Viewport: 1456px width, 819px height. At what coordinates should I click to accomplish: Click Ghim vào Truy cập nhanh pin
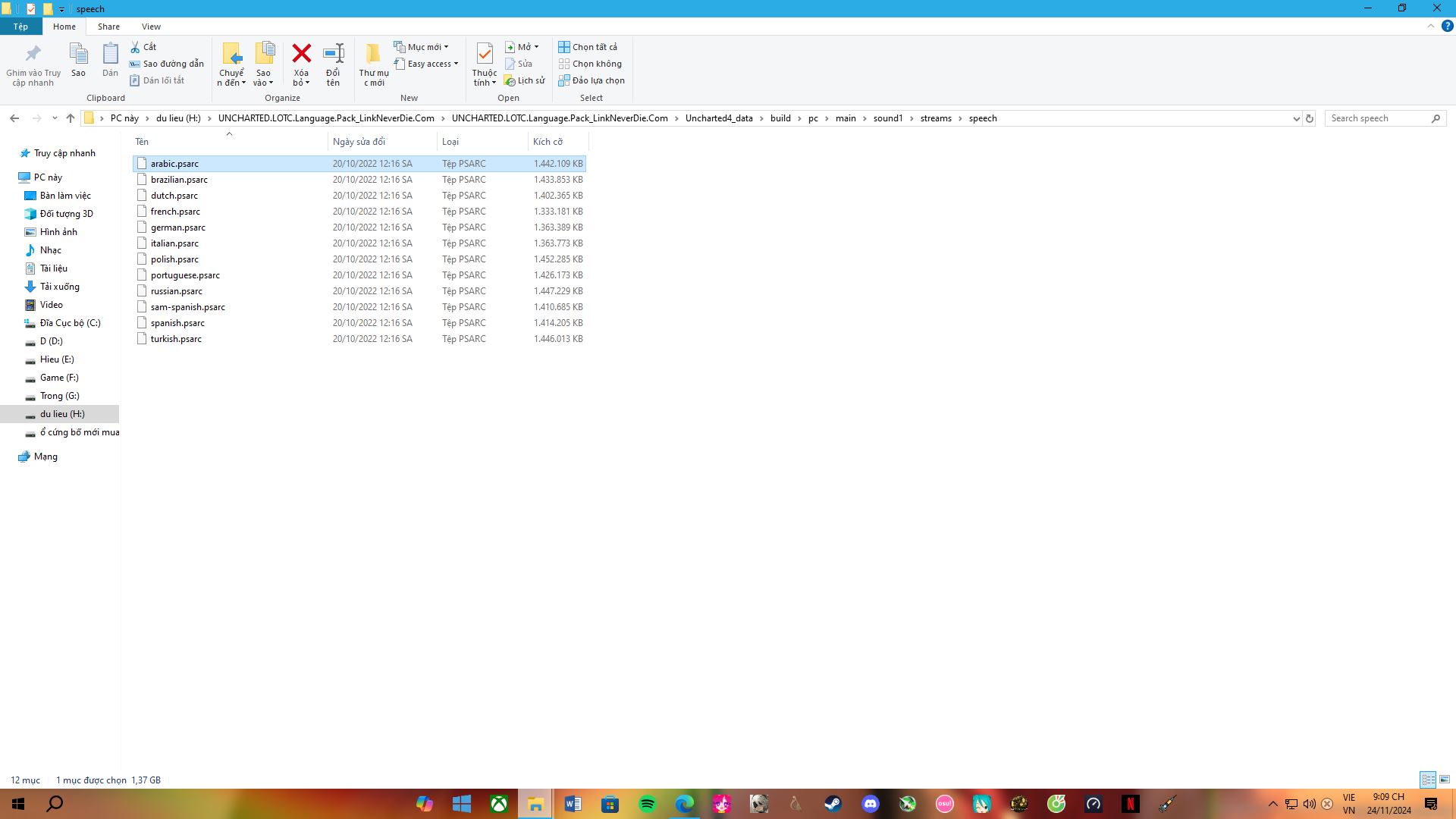33,54
